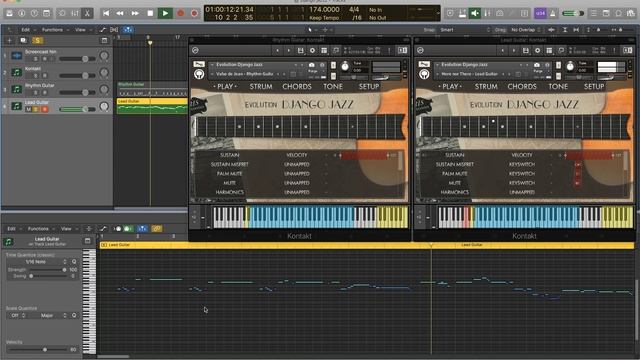Open PLAY tab in Rhythm Guitar Kontakt
The width and height of the screenshot is (640, 360).
(x=225, y=87)
